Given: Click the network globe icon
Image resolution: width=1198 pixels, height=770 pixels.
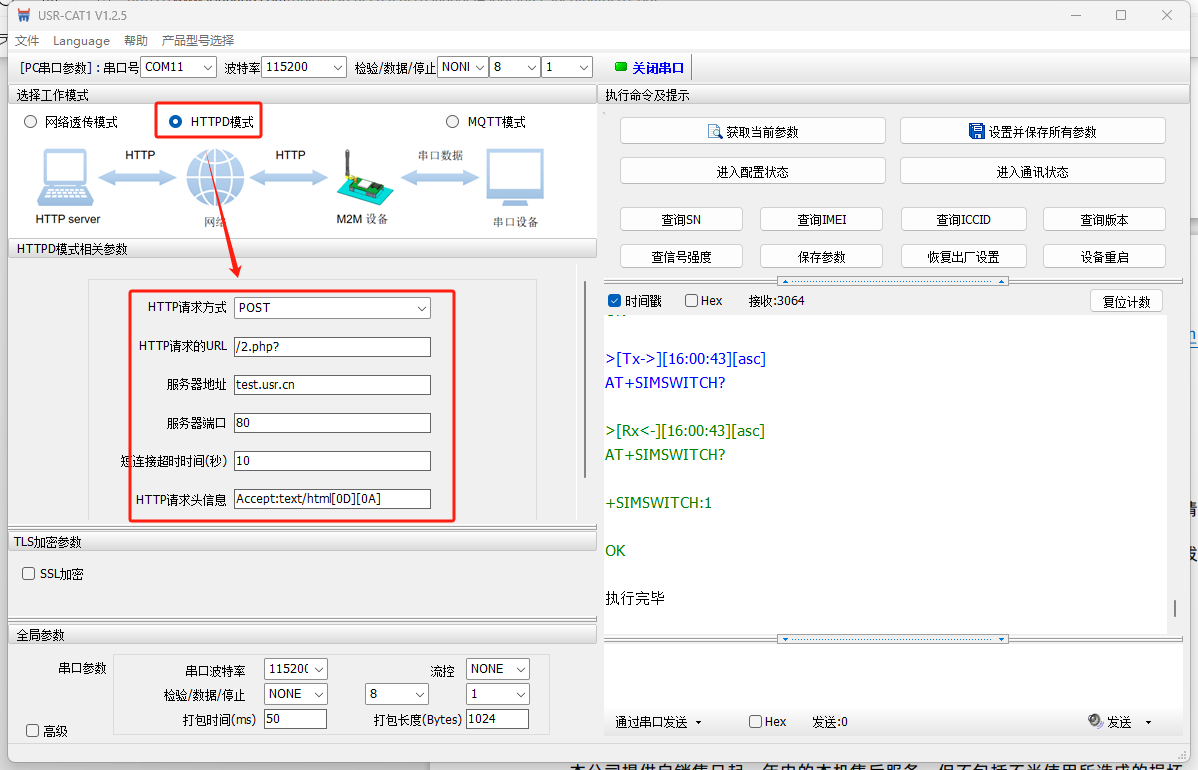Looking at the screenshot, I should [215, 178].
